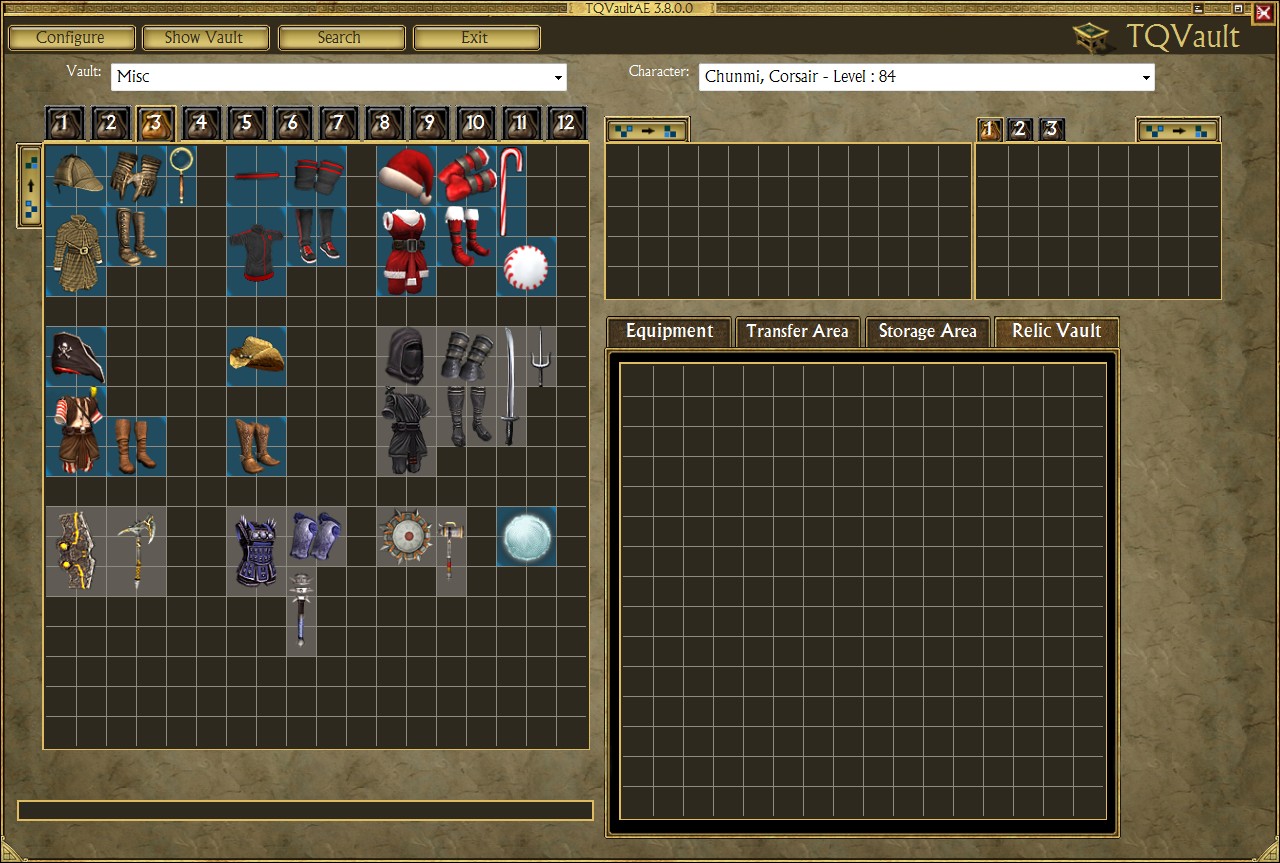The width and height of the screenshot is (1280, 863).
Task: Select the red Santa gloves
Action: click(466, 176)
